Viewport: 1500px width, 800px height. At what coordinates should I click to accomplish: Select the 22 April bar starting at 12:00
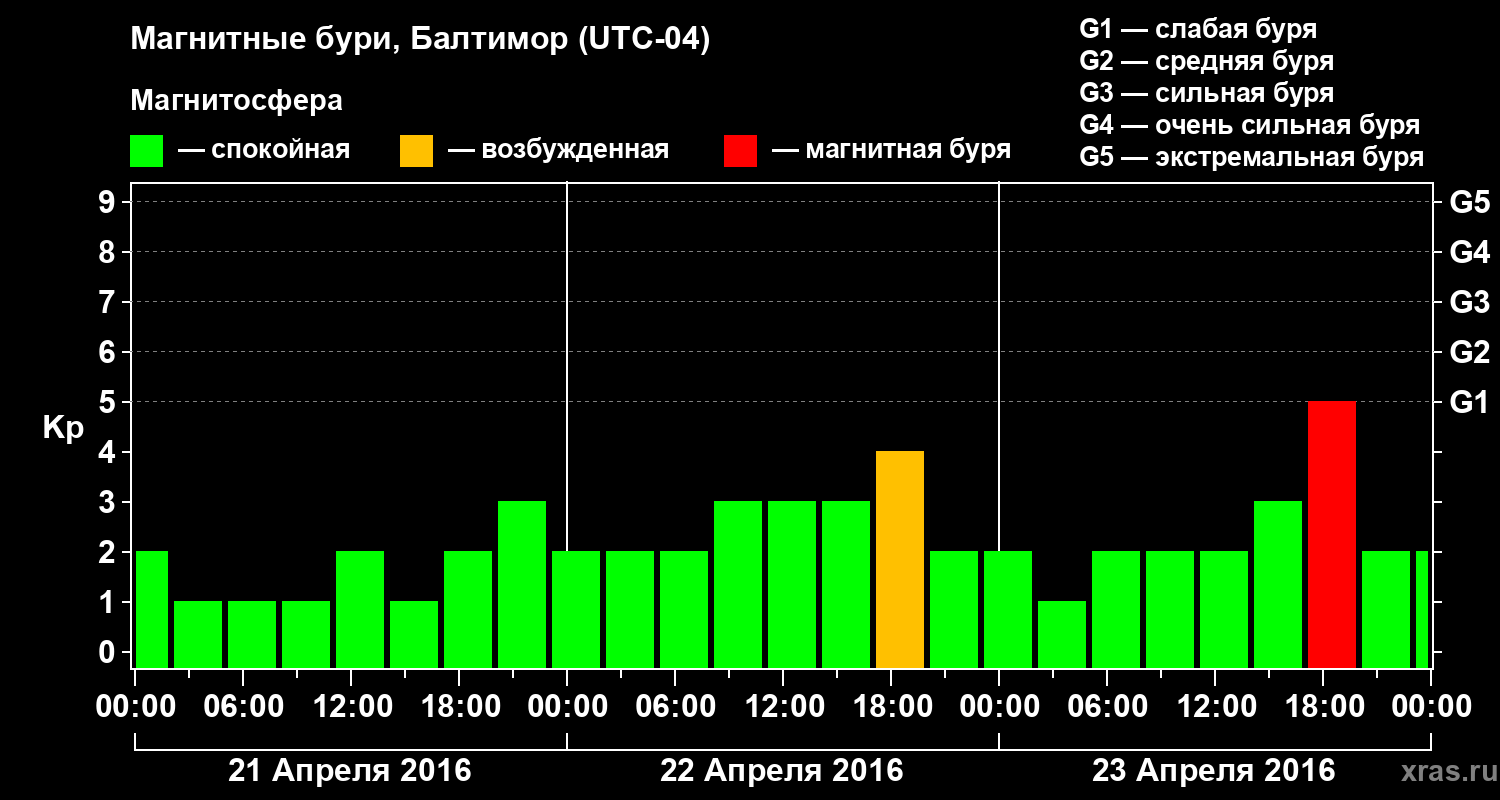coord(792,584)
